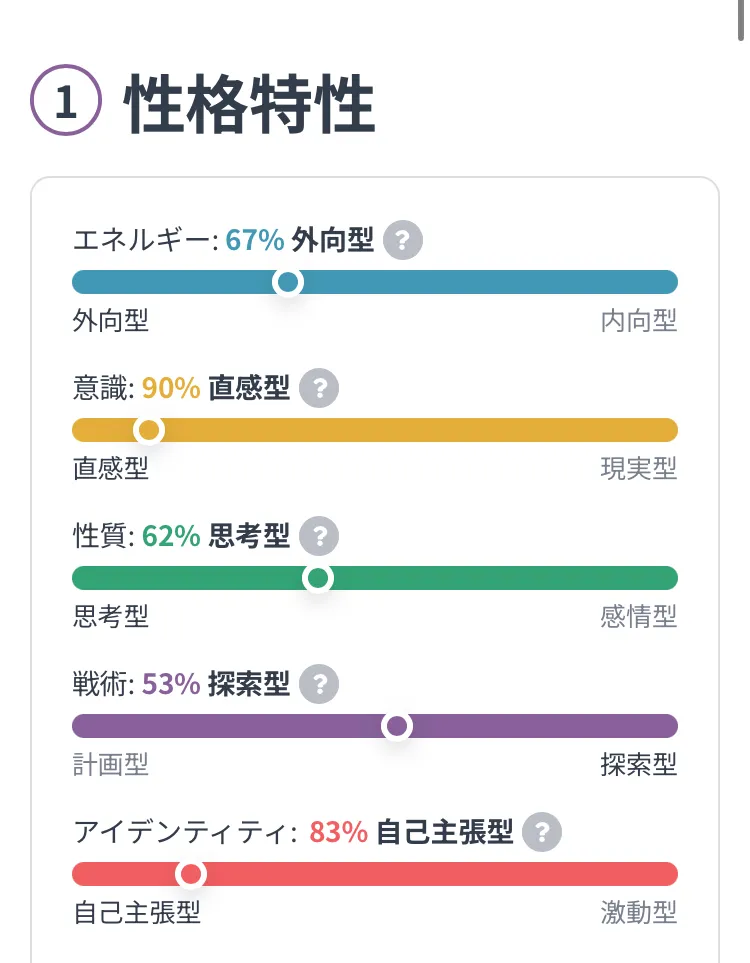Click the 67% 外向型 result text
Image resolution: width=750 pixels, height=963 pixels.
299,241
